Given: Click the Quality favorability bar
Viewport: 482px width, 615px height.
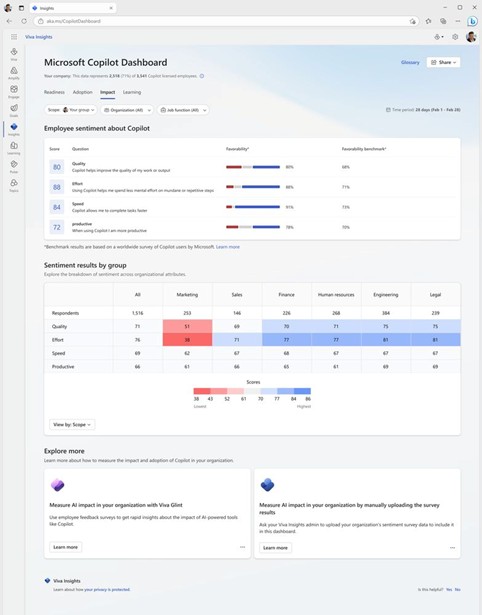Looking at the screenshot, I should (253, 167).
